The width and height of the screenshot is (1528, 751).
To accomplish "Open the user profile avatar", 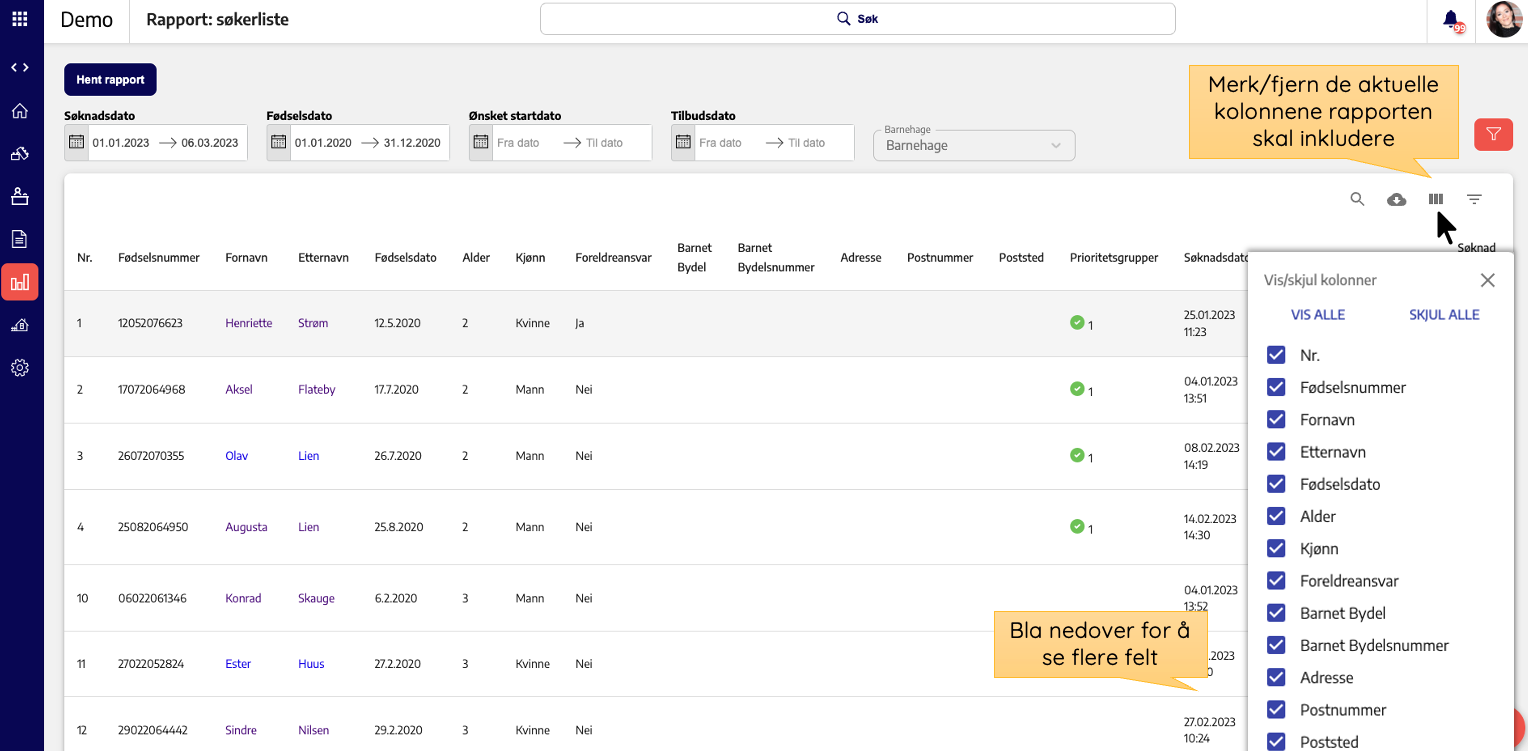I will (x=1504, y=20).
